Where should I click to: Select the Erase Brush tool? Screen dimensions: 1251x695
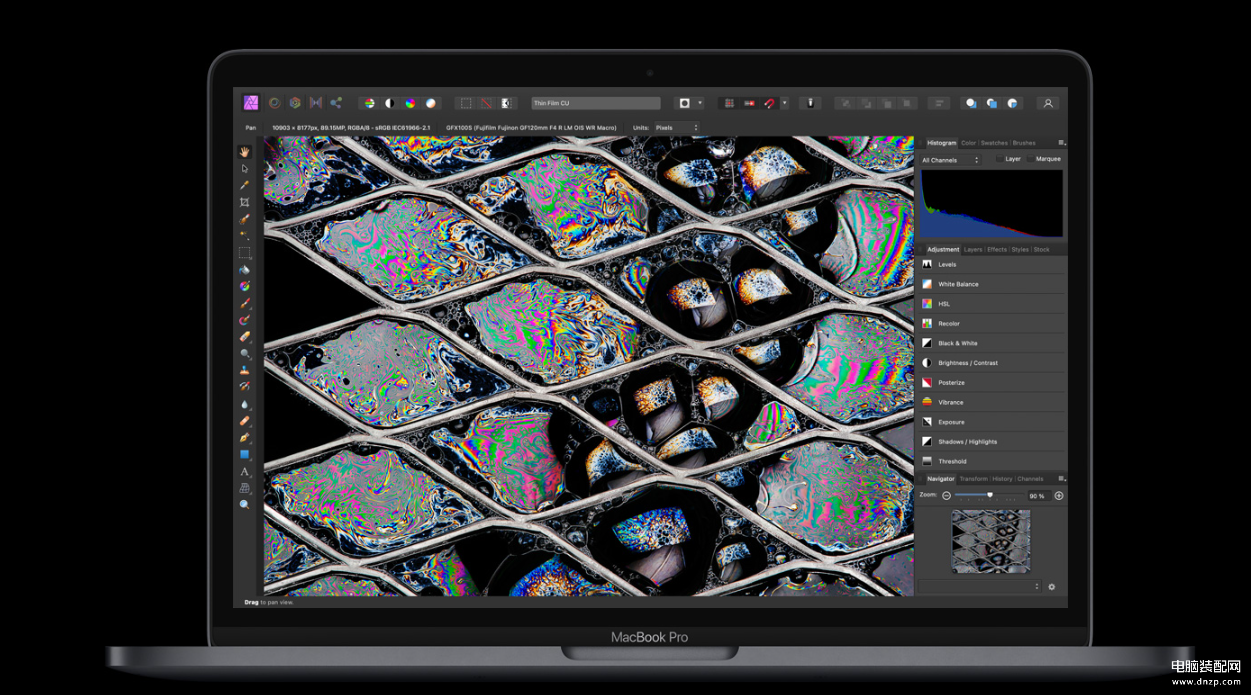pos(244,337)
